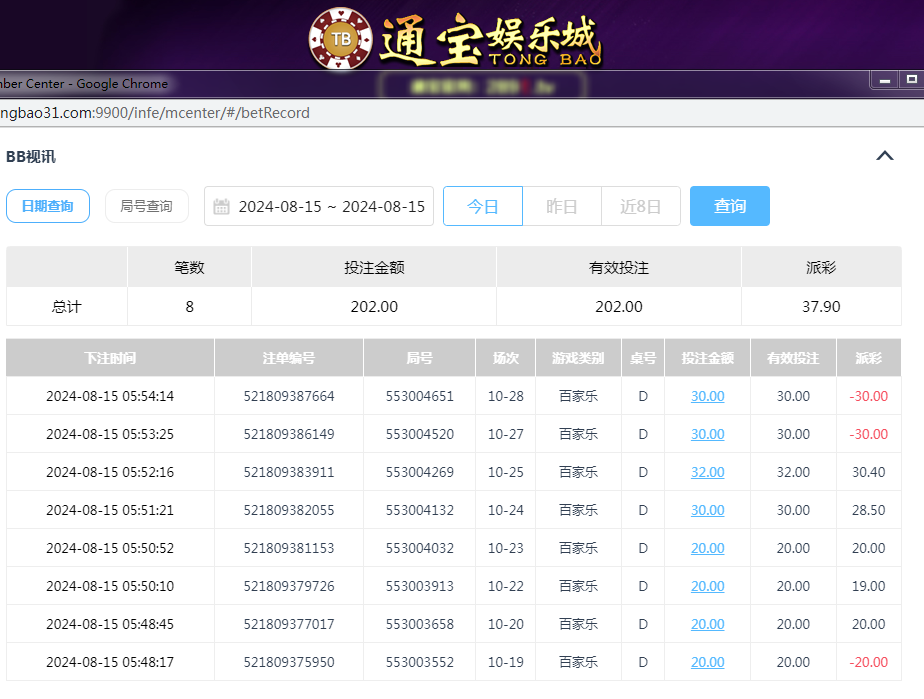
Task: Open bet amount link for order 521809387664
Action: click(707, 396)
